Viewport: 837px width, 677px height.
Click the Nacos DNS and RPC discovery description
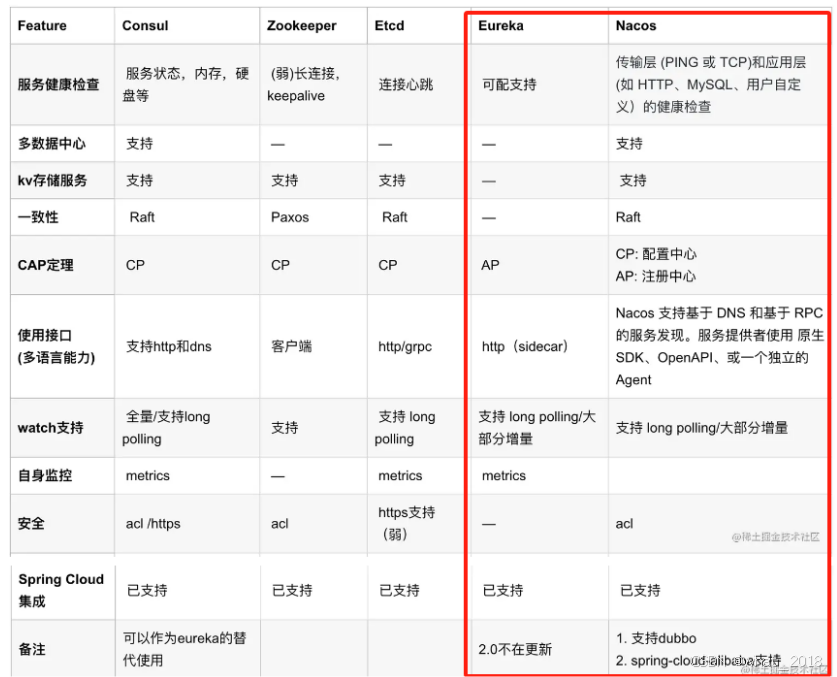(720, 347)
